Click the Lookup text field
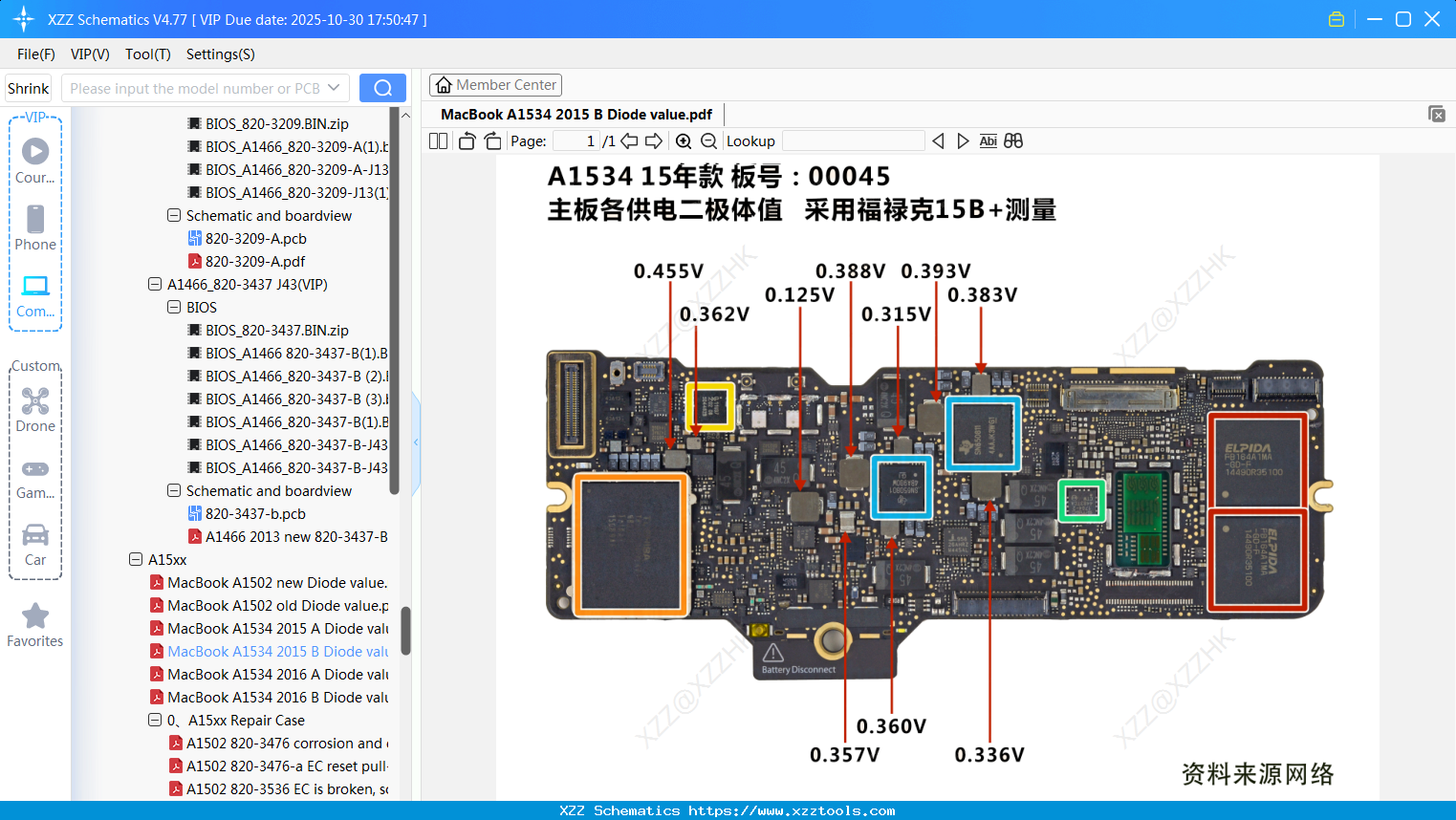Viewport: 1456px width, 820px height. tap(853, 141)
